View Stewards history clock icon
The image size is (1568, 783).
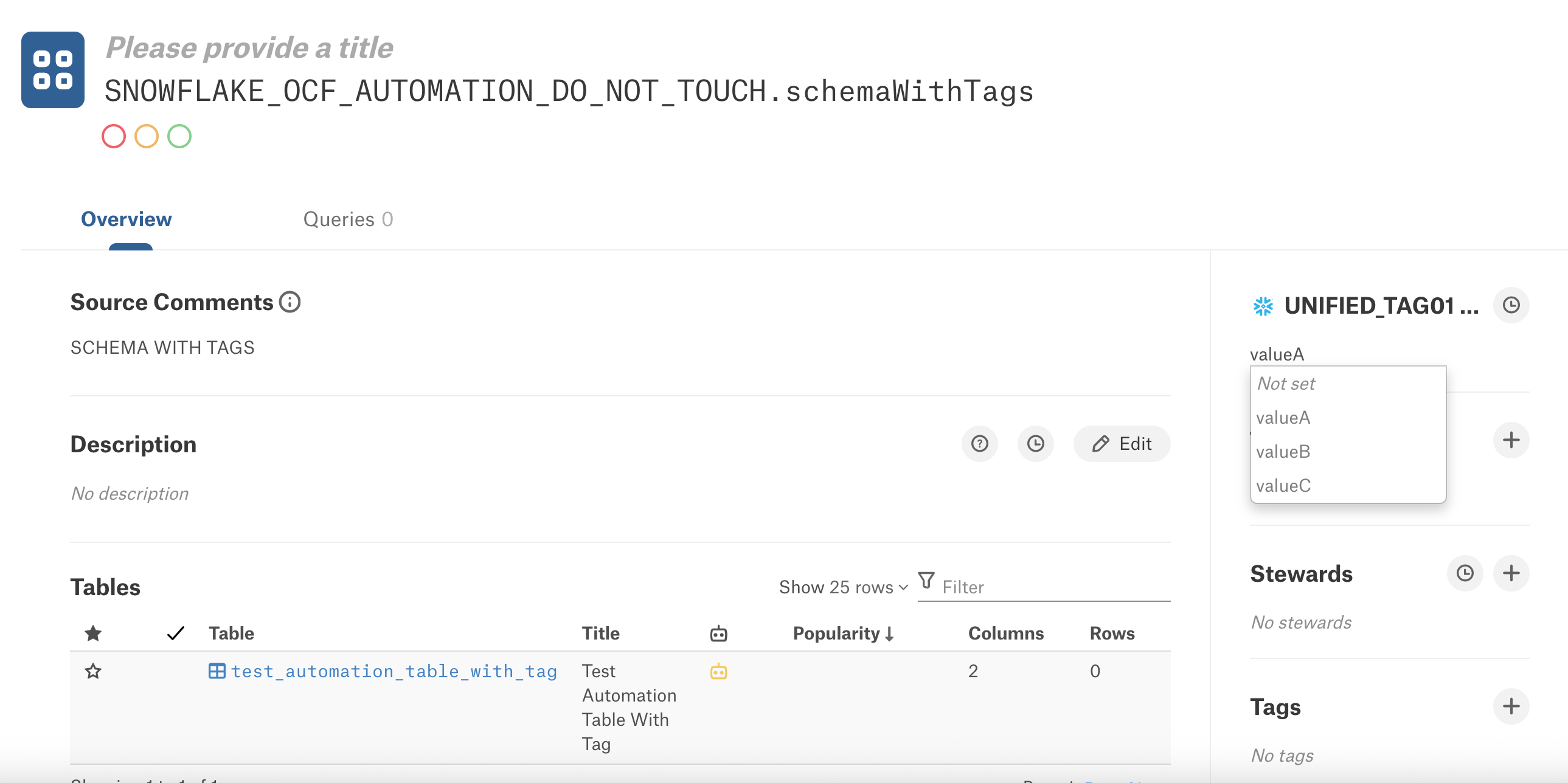pos(1465,573)
